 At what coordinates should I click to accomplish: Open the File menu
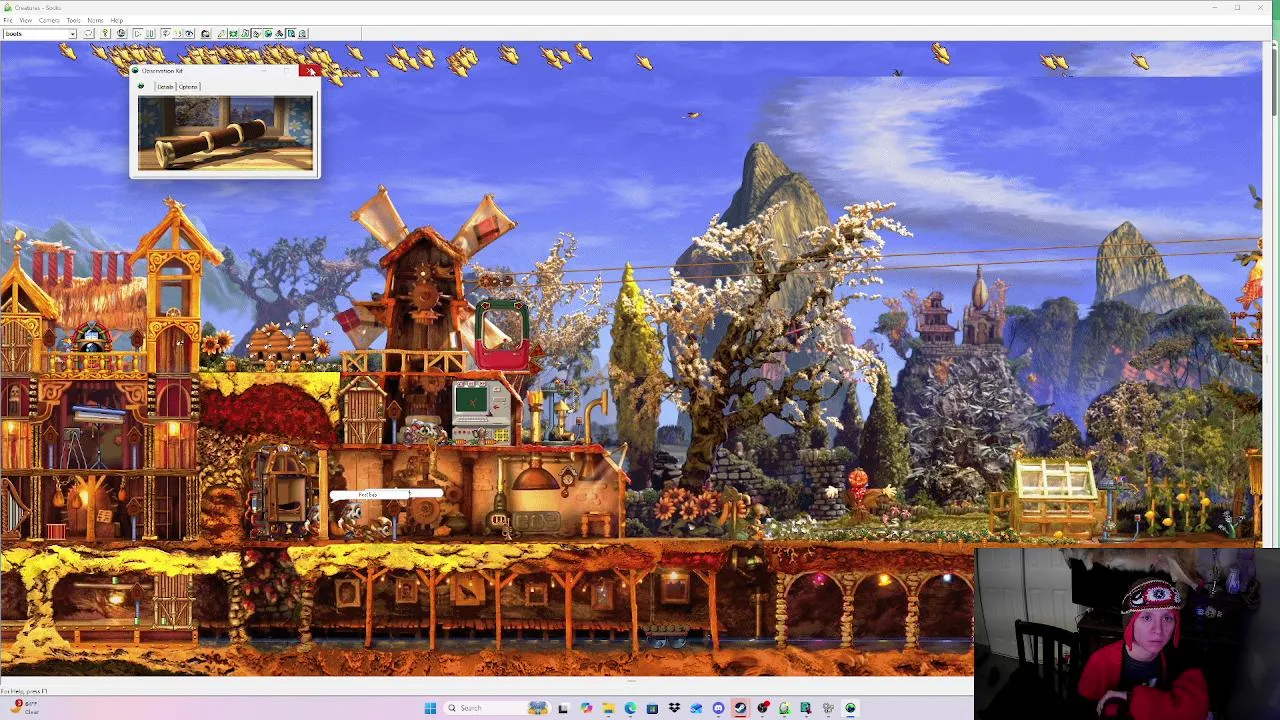click(x=8, y=20)
